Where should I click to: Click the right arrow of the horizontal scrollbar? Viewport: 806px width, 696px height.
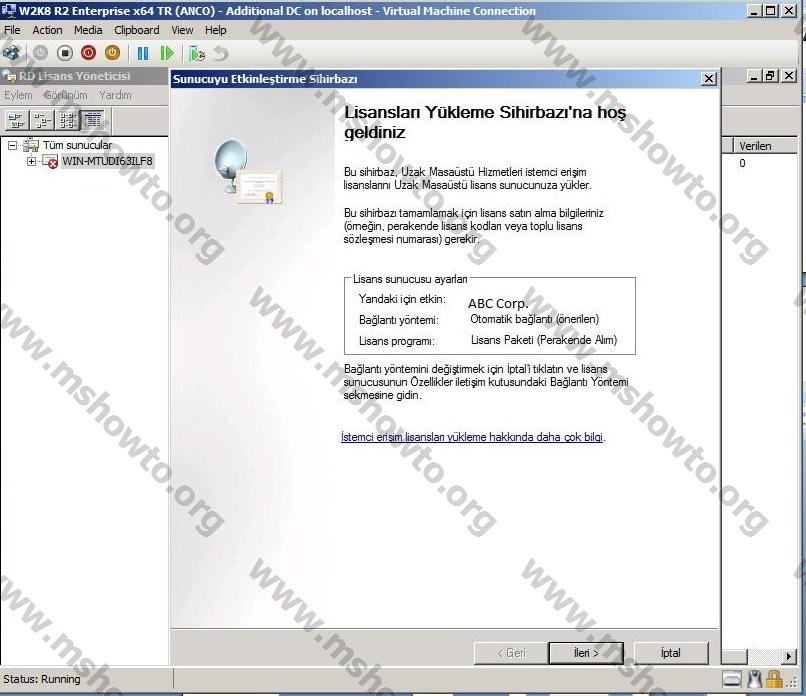coord(789,656)
